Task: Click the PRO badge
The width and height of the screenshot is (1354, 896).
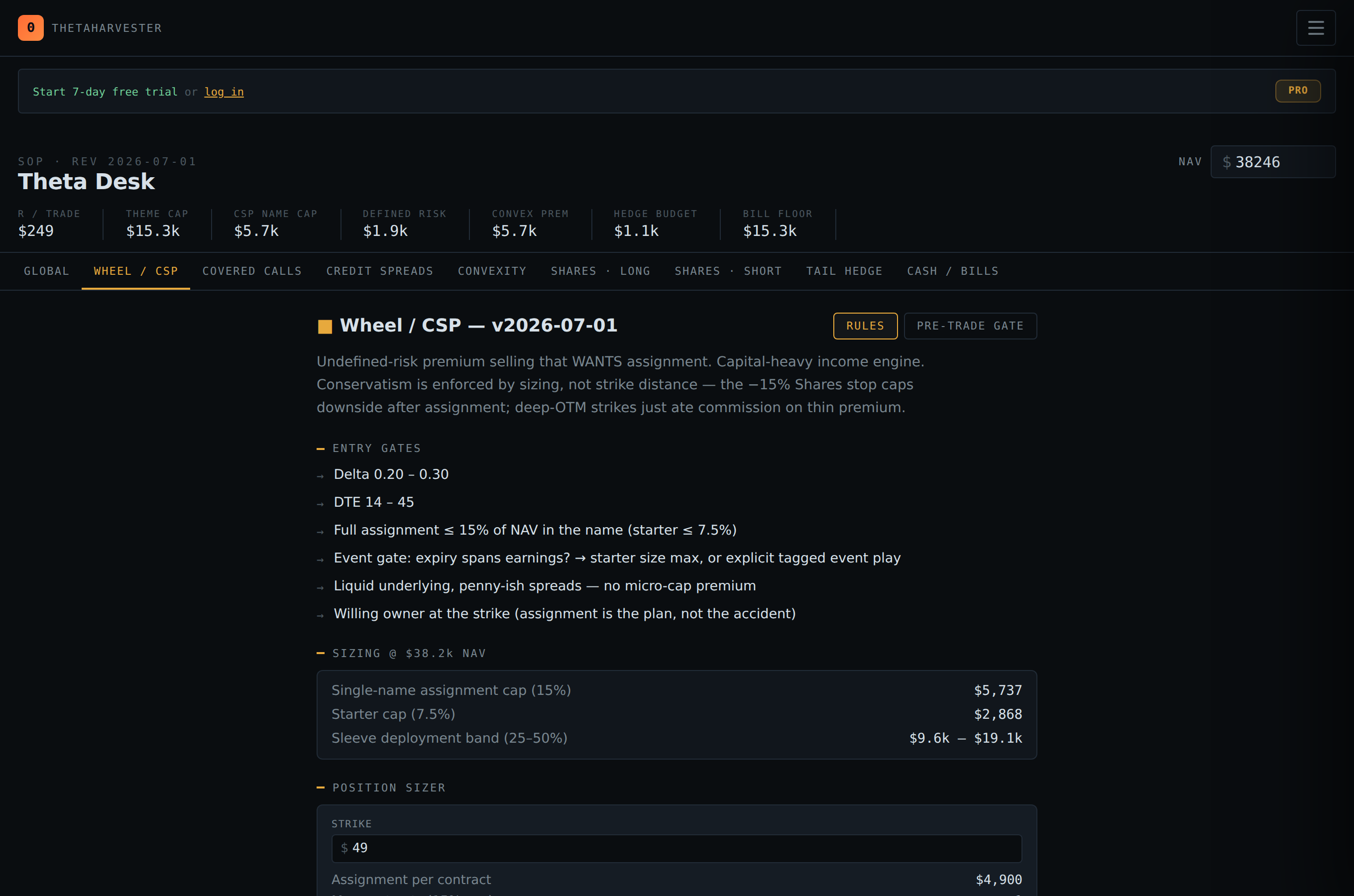Action: click(1297, 91)
